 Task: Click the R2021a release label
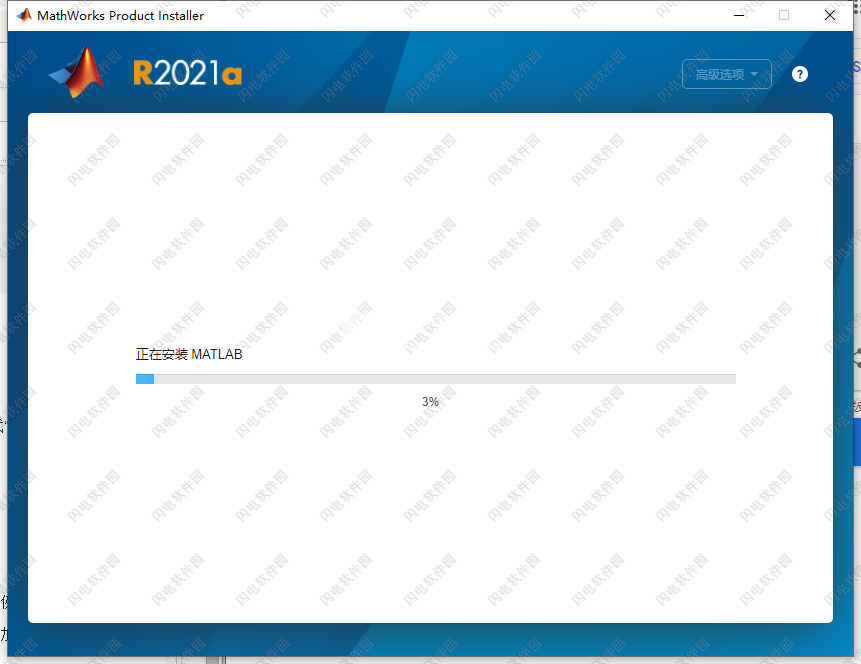coord(187,74)
